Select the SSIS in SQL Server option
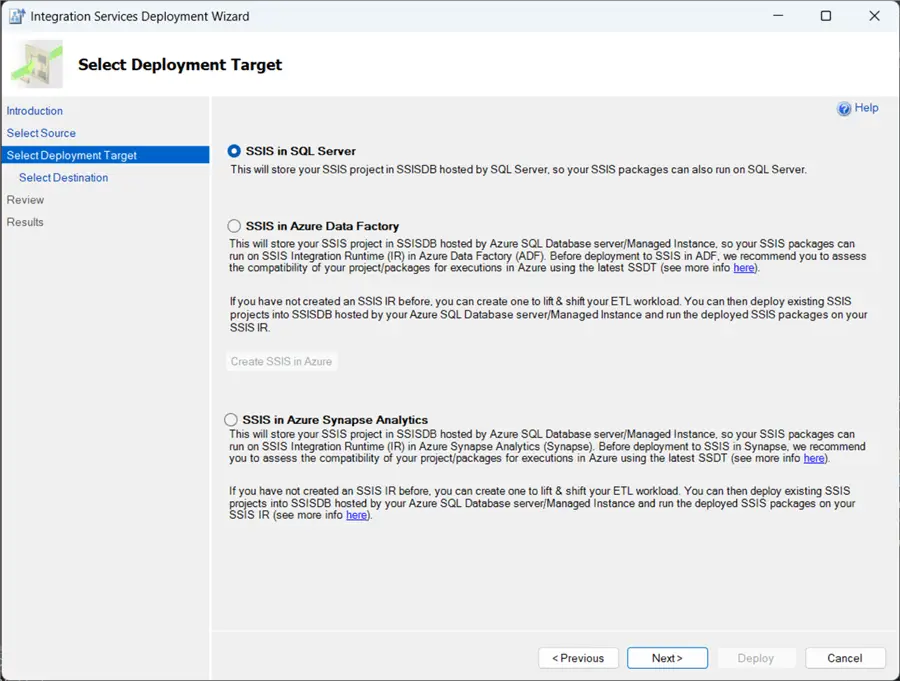 [x=234, y=151]
